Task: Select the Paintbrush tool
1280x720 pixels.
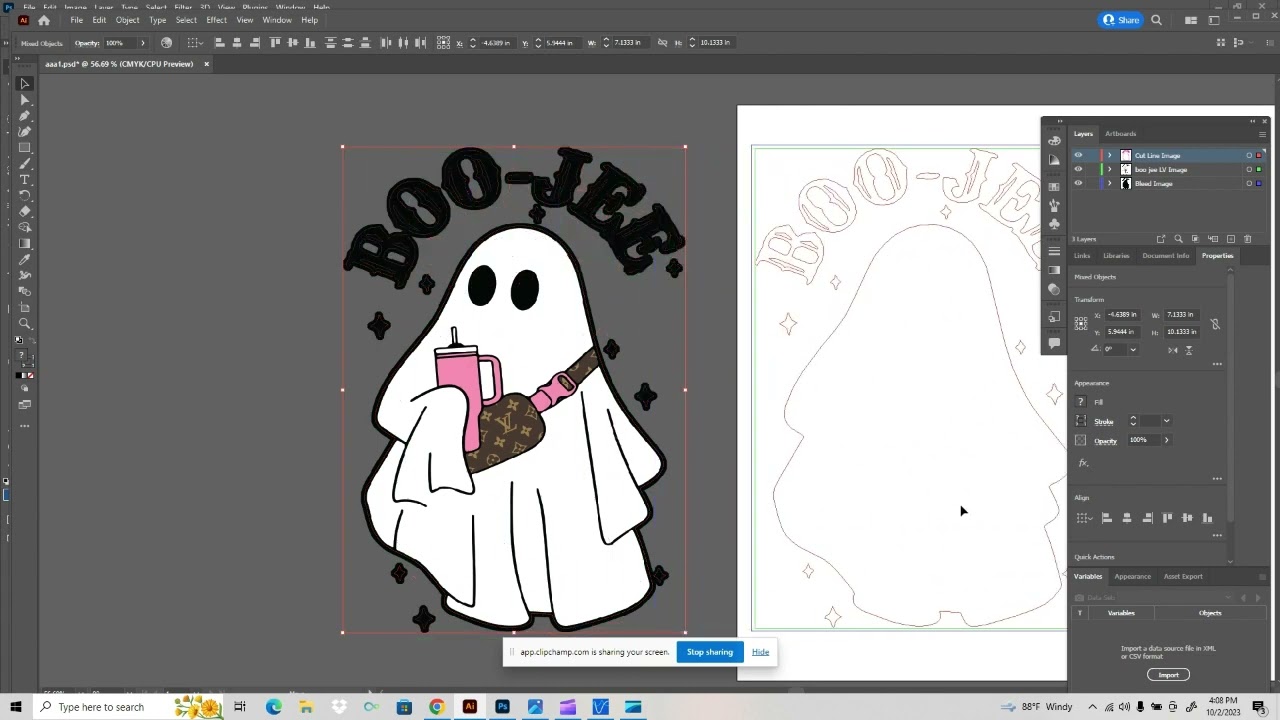Action: point(25,164)
